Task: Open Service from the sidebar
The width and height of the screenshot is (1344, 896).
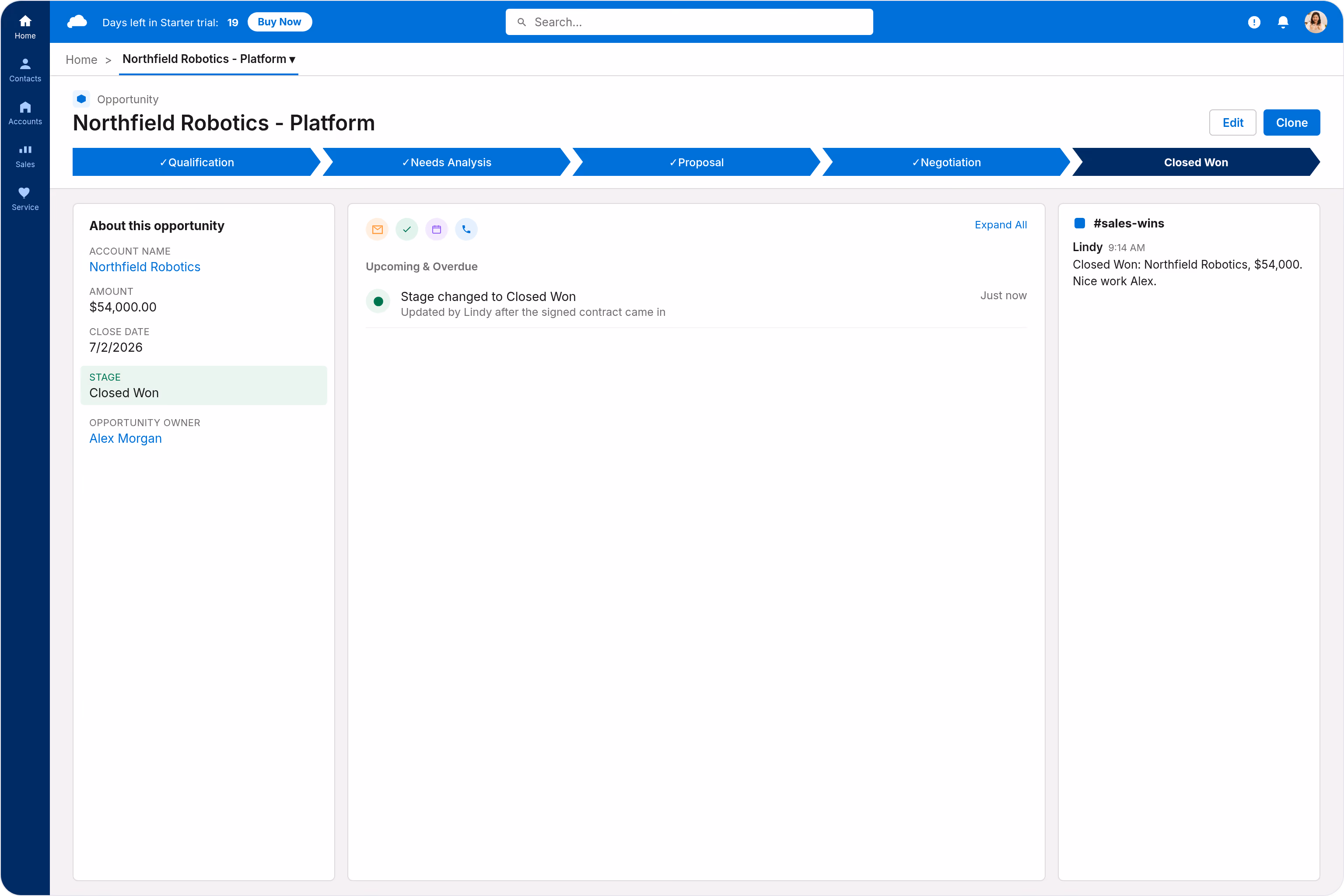Action: point(25,198)
